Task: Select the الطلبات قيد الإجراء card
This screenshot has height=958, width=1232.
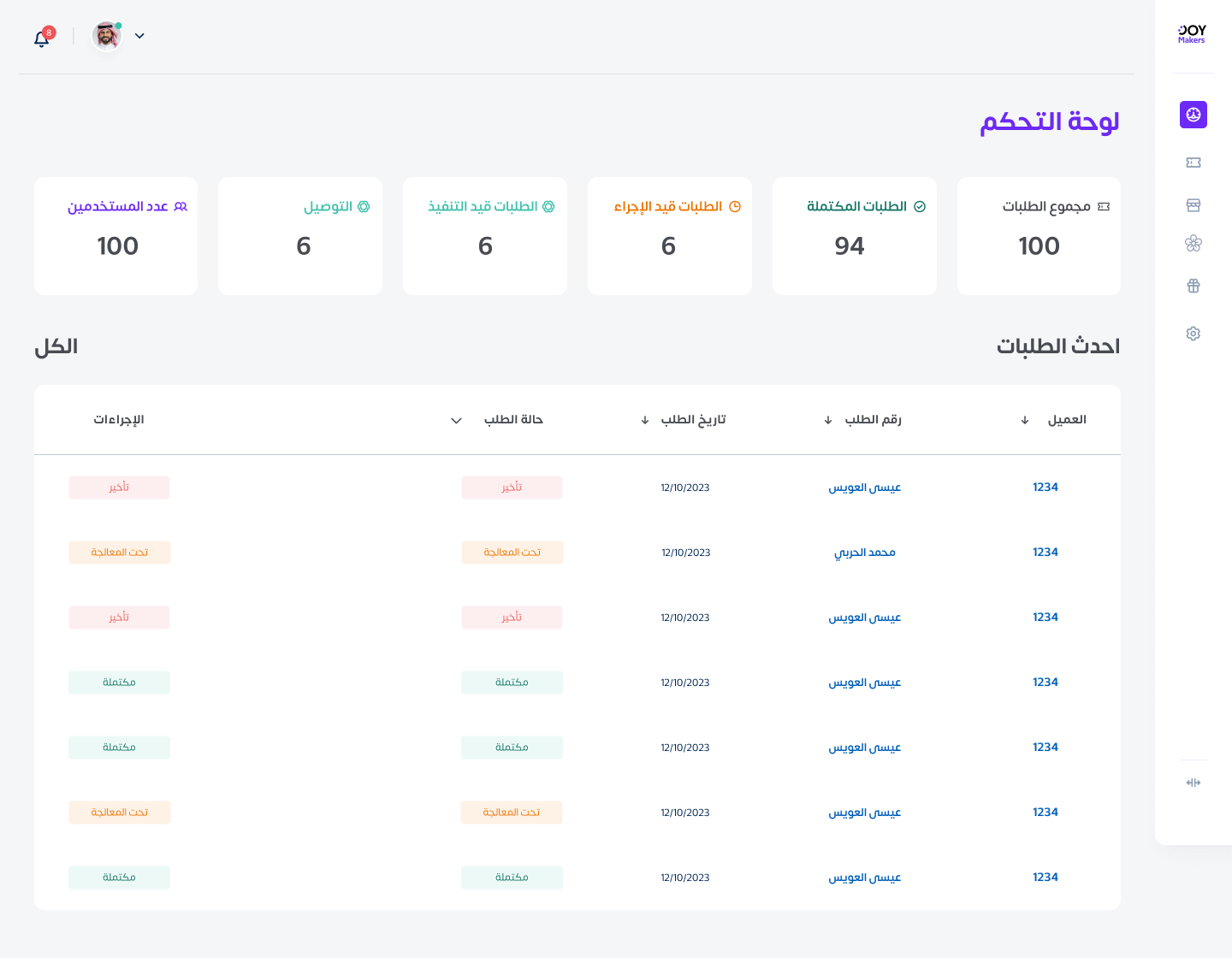Action: click(x=669, y=236)
